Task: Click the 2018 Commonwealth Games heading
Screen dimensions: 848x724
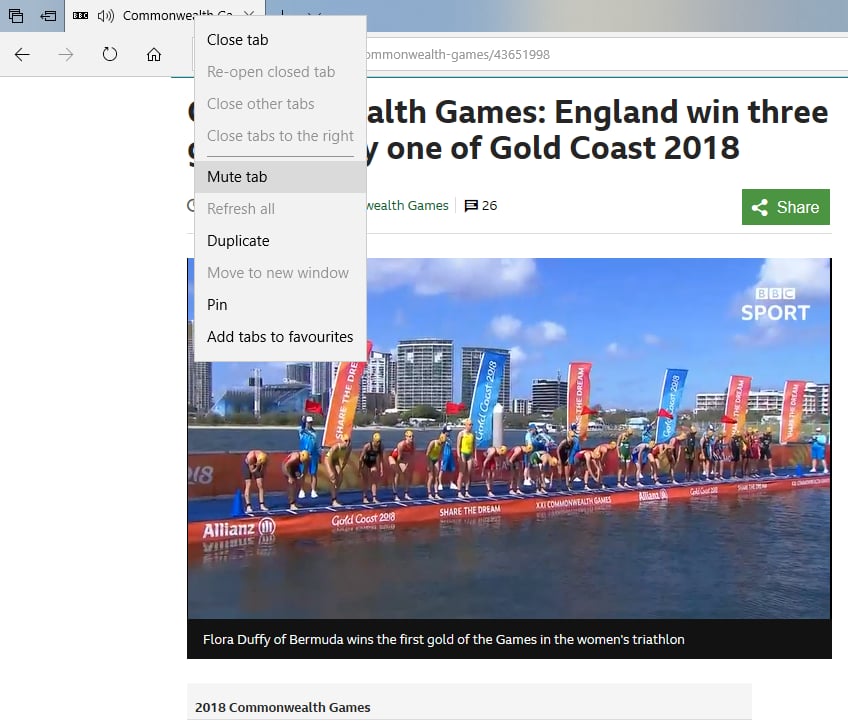Action: tap(282, 707)
